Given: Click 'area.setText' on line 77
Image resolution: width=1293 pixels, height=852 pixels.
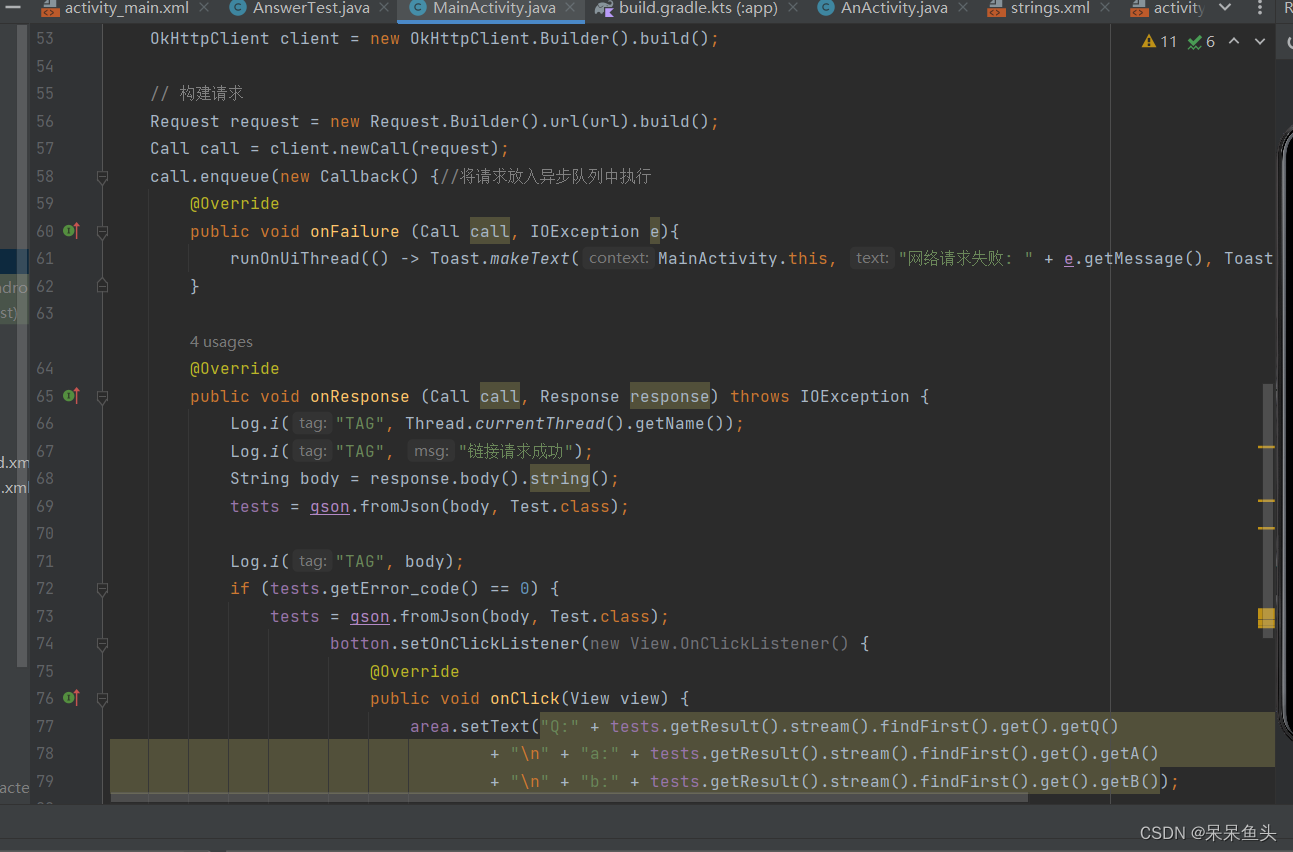Looking at the screenshot, I should [x=470, y=726].
